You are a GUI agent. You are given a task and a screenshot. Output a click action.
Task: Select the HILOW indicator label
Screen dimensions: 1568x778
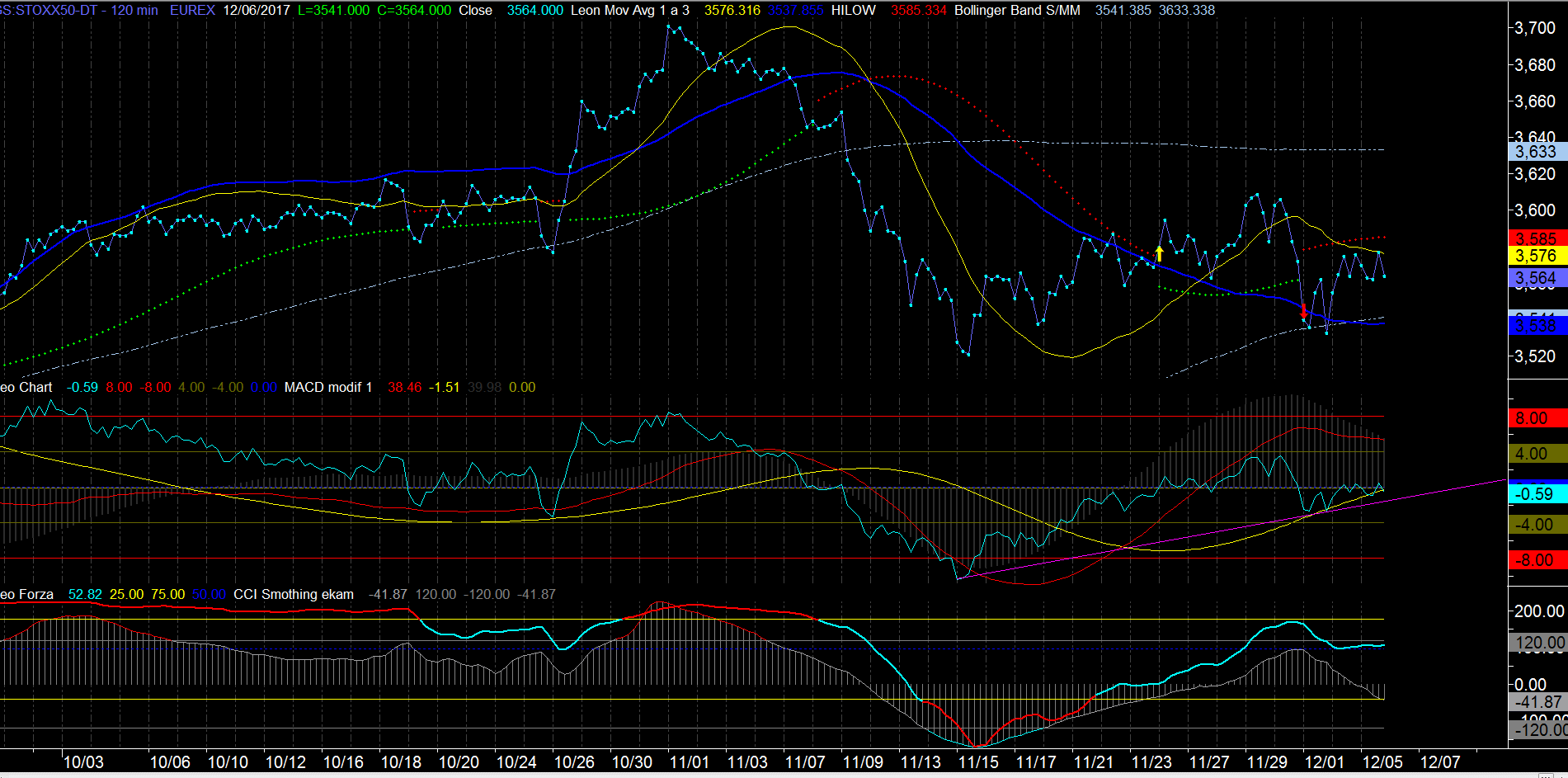(854, 10)
